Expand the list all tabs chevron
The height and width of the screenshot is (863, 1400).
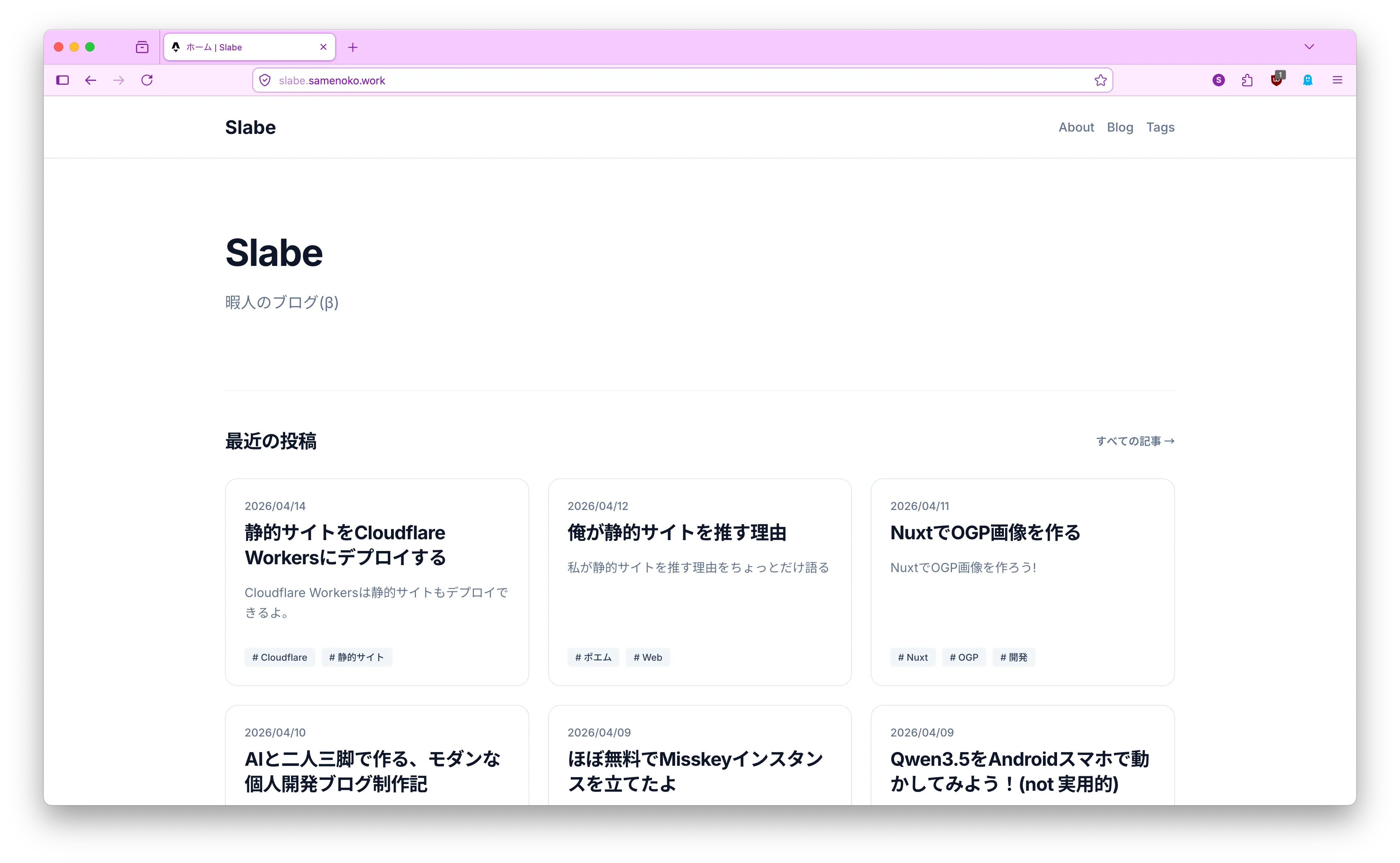tap(1309, 47)
